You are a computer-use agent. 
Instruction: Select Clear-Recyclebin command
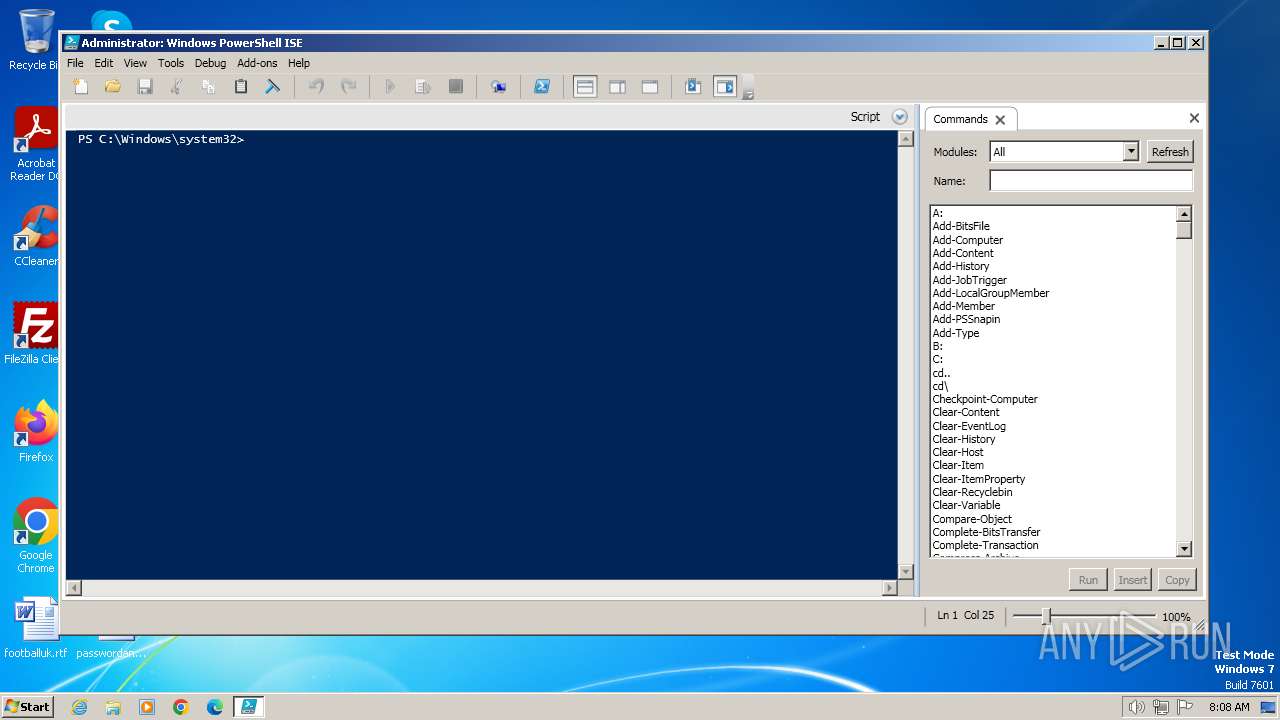[x=972, y=492]
